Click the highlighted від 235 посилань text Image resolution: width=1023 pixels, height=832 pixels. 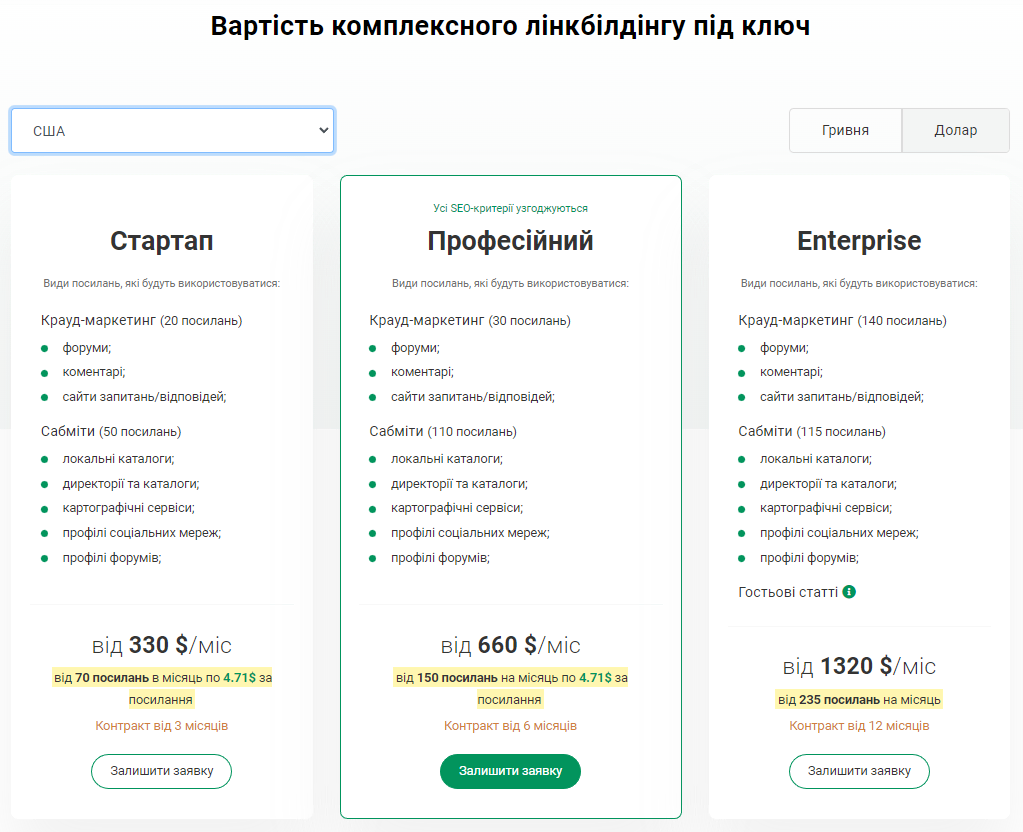[859, 699]
